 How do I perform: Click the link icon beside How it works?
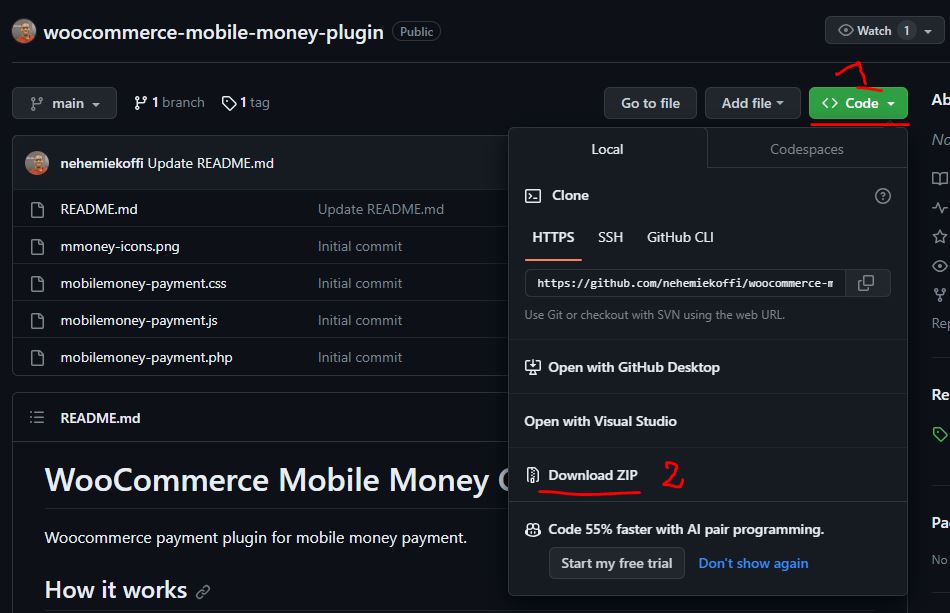point(203,592)
